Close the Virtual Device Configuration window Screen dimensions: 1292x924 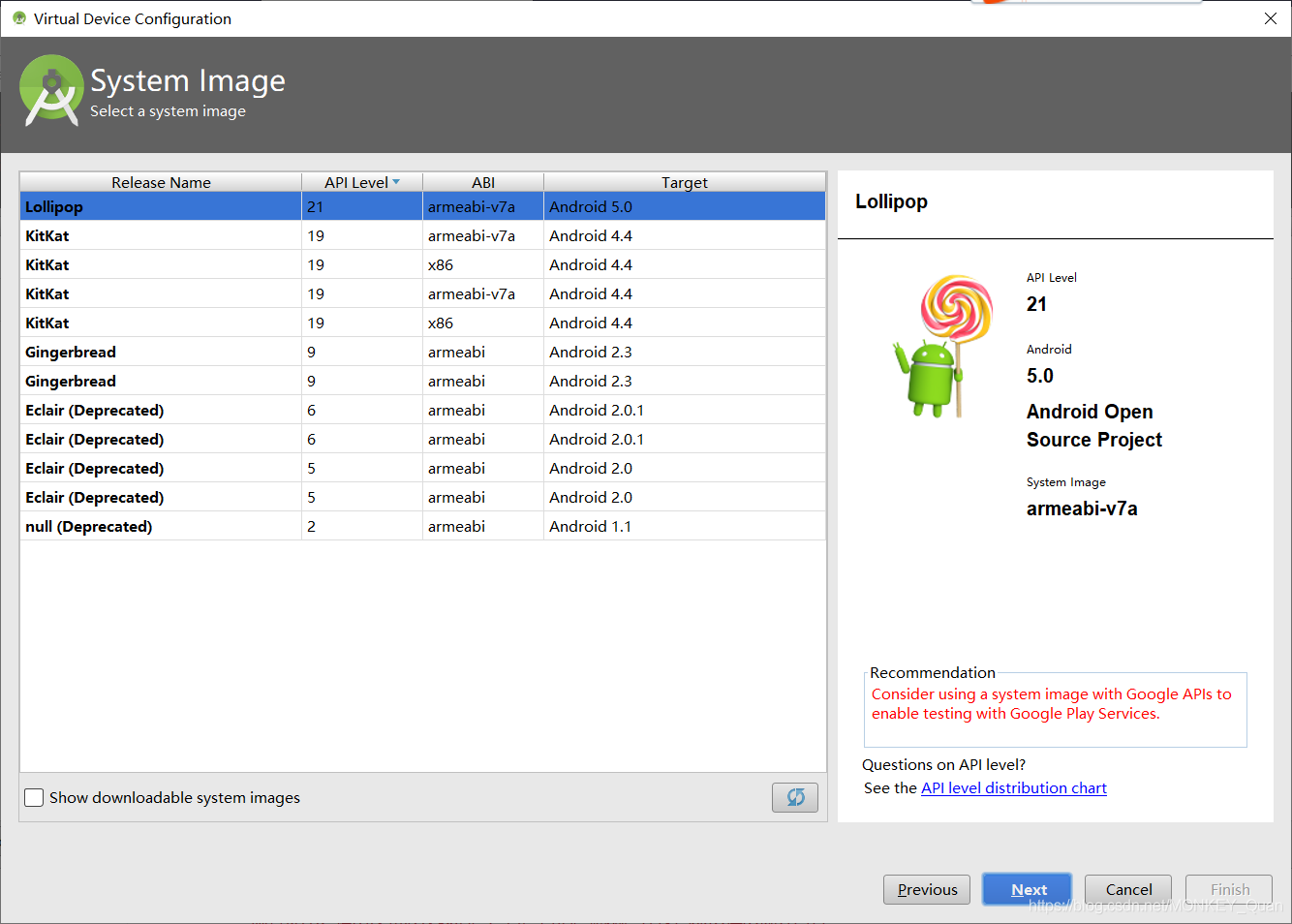(1270, 18)
